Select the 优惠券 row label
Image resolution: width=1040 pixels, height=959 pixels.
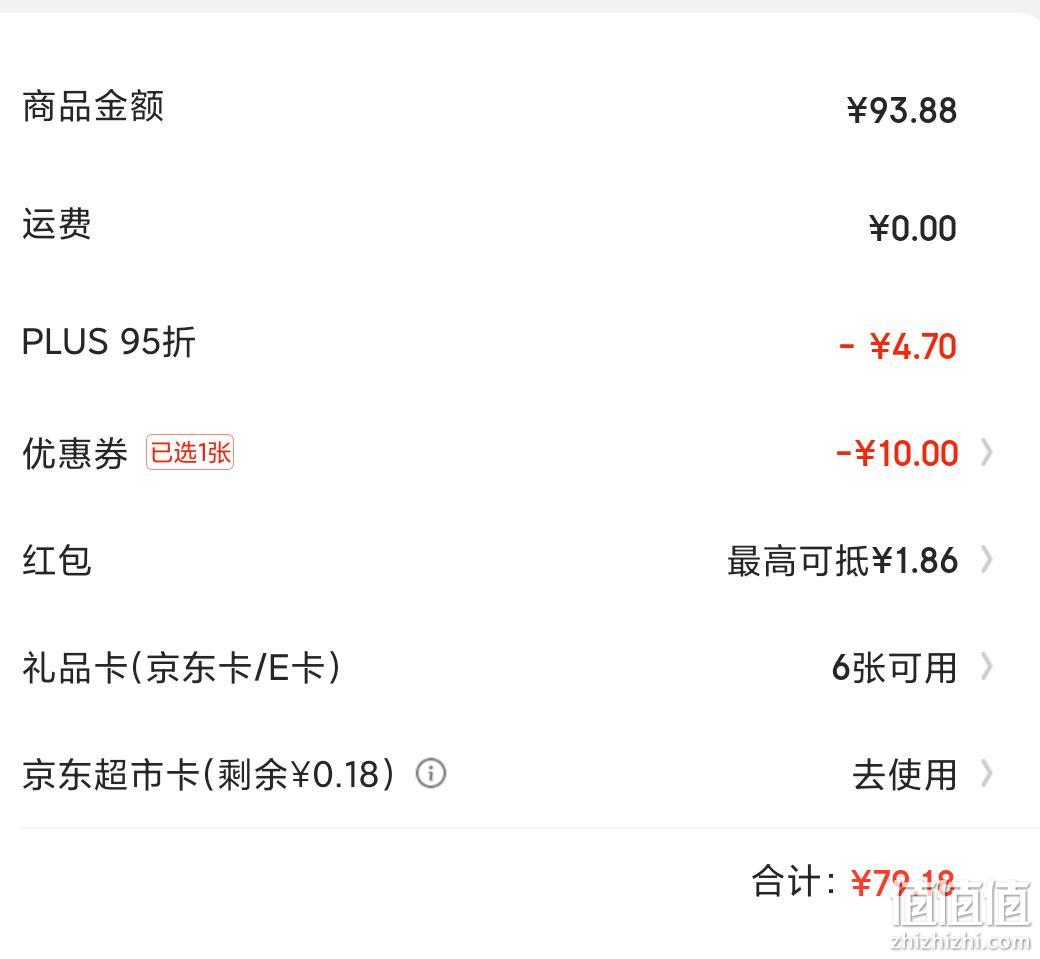(x=75, y=454)
